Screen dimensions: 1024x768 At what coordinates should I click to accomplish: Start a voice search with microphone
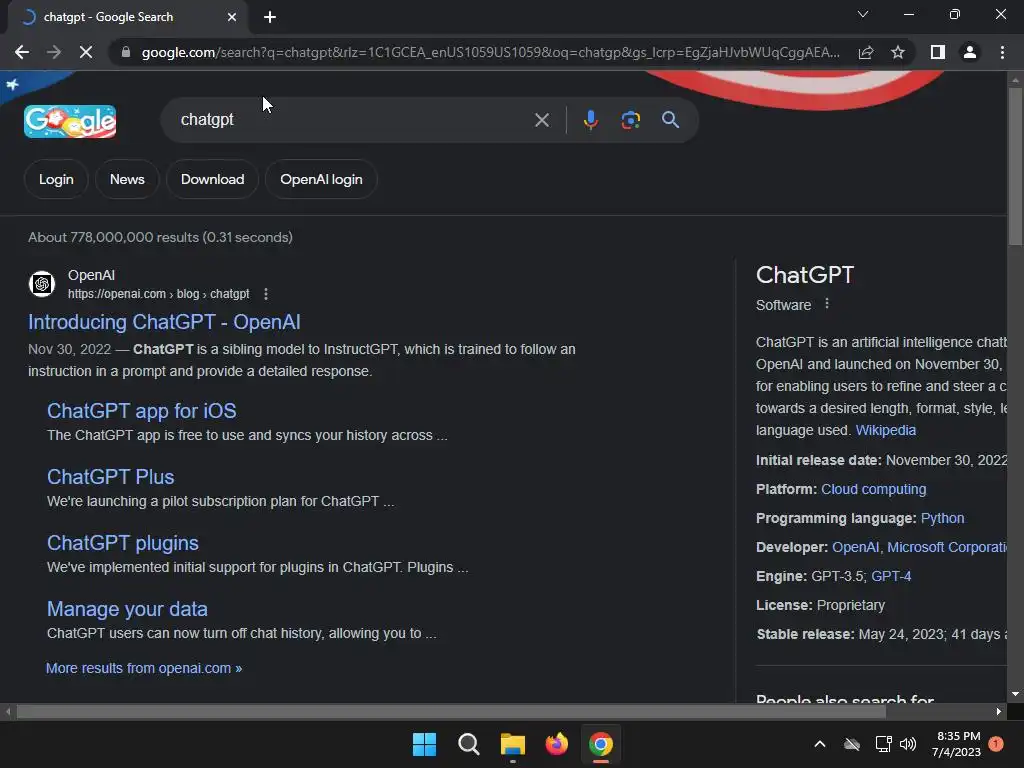(x=590, y=120)
